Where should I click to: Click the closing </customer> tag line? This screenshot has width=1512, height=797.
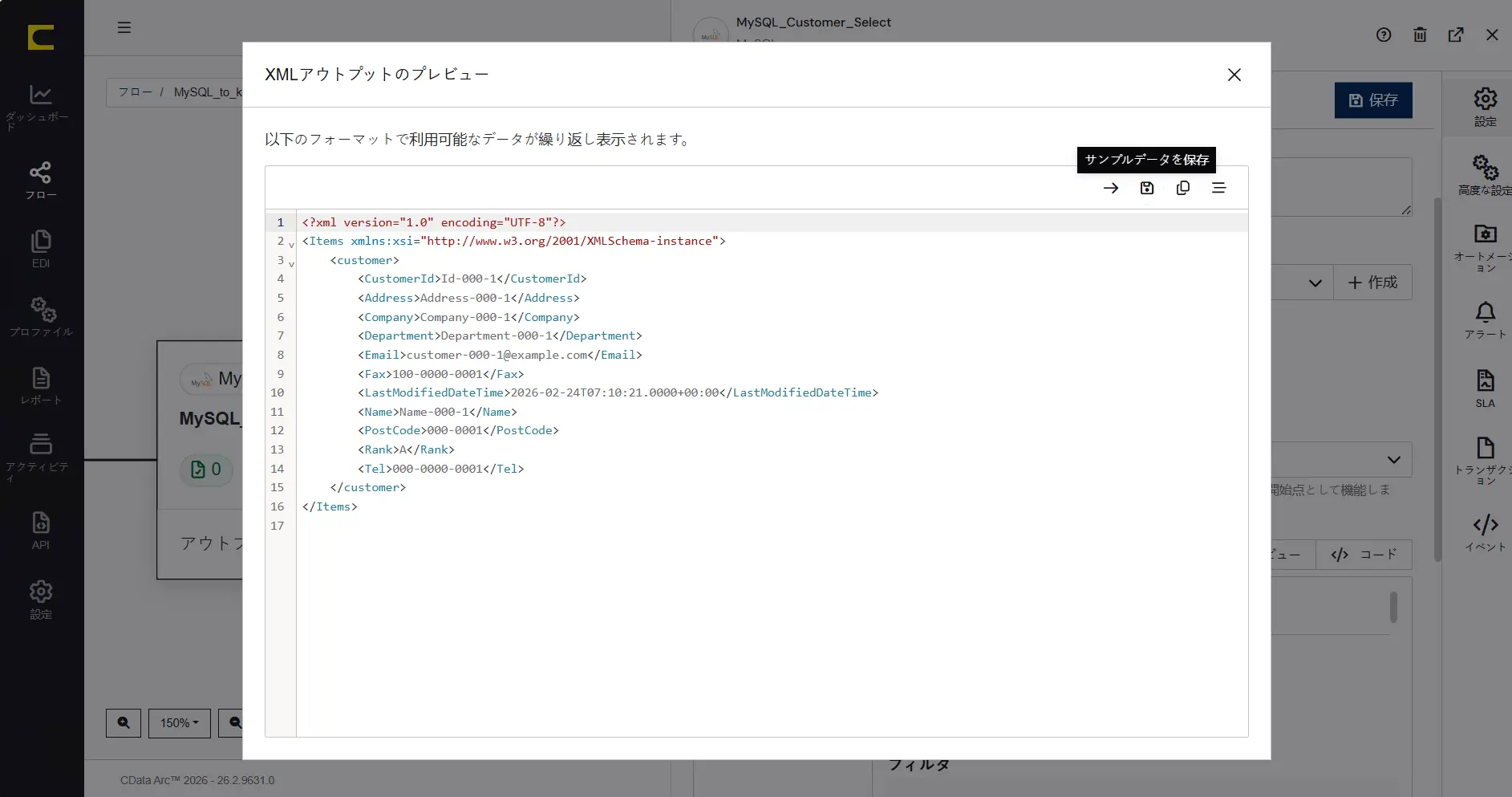point(368,487)
